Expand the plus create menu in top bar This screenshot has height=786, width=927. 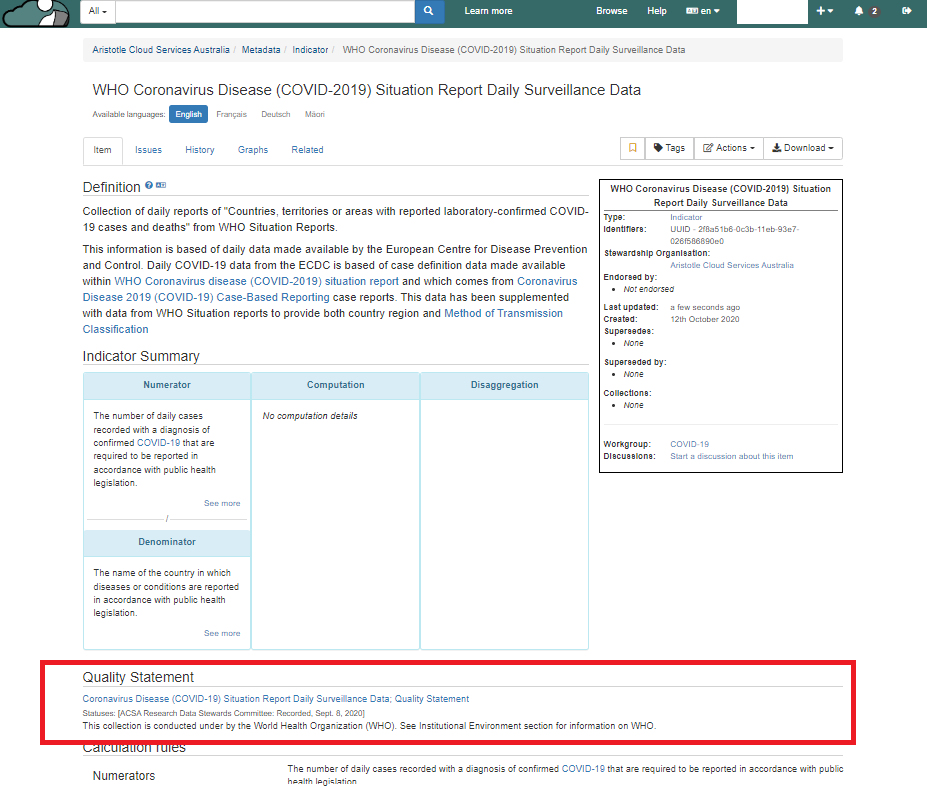824,11
